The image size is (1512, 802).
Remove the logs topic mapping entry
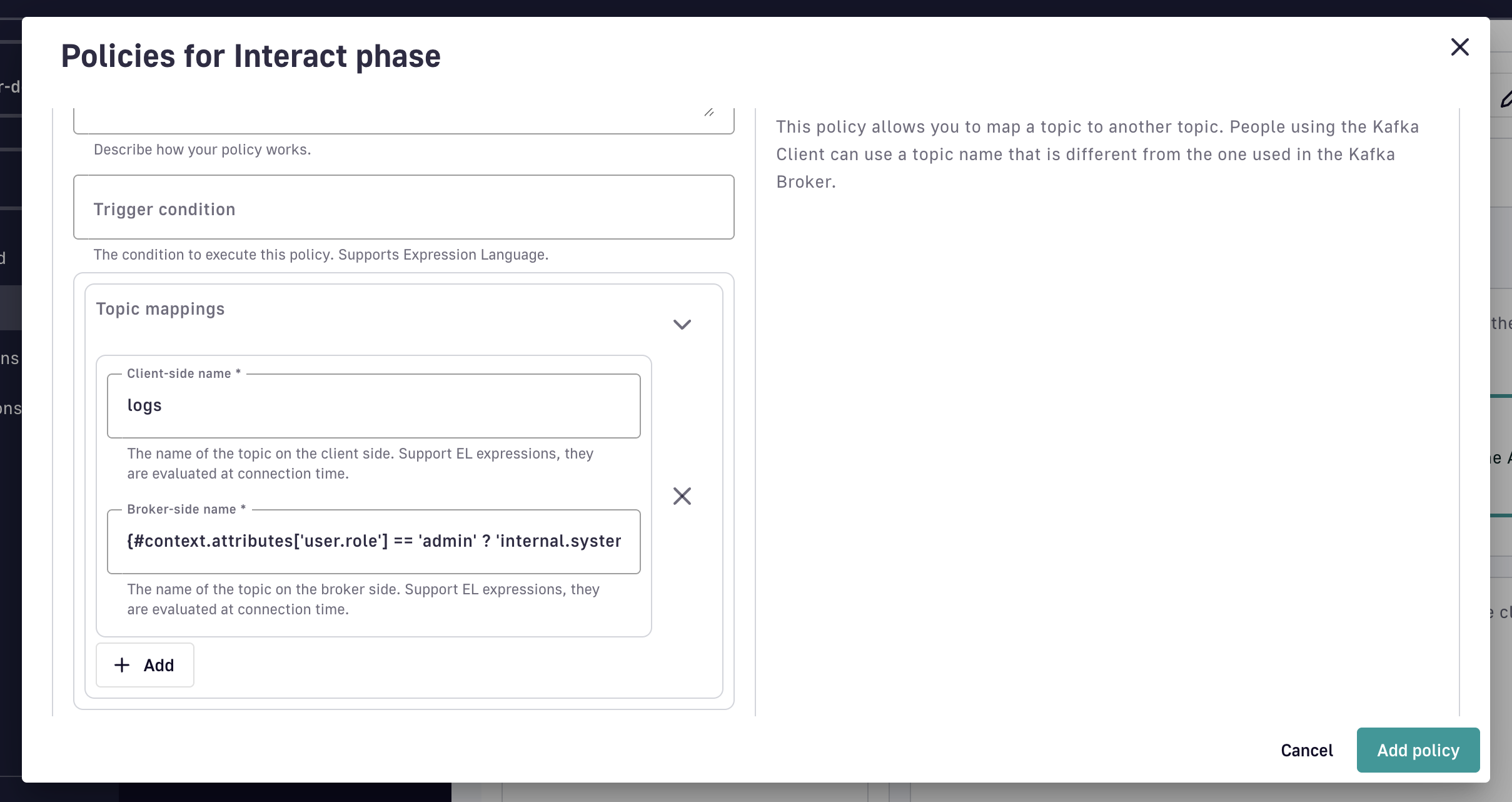[x=682, y=496]
